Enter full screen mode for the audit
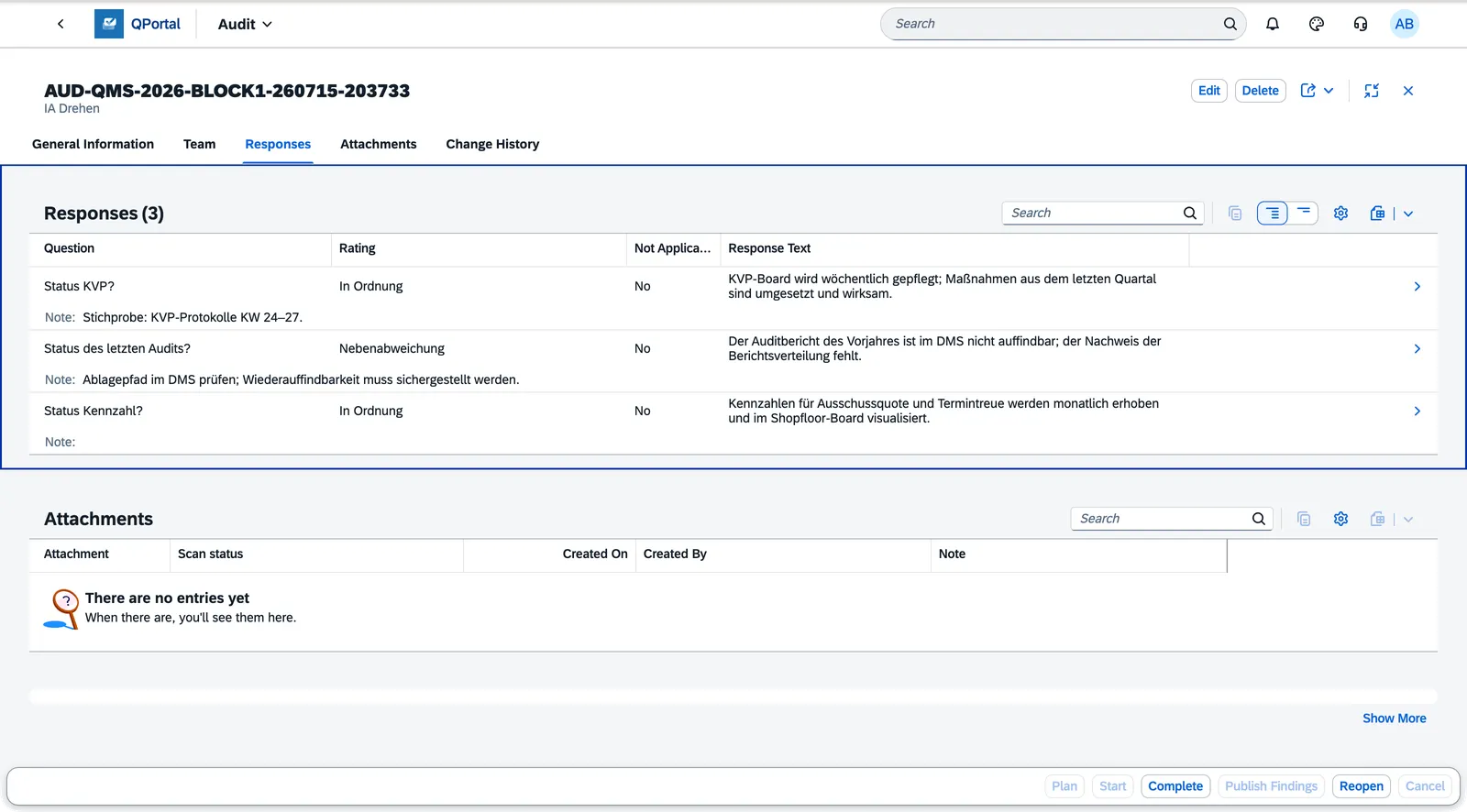 pyautogui.click(x=1372, y=91)
